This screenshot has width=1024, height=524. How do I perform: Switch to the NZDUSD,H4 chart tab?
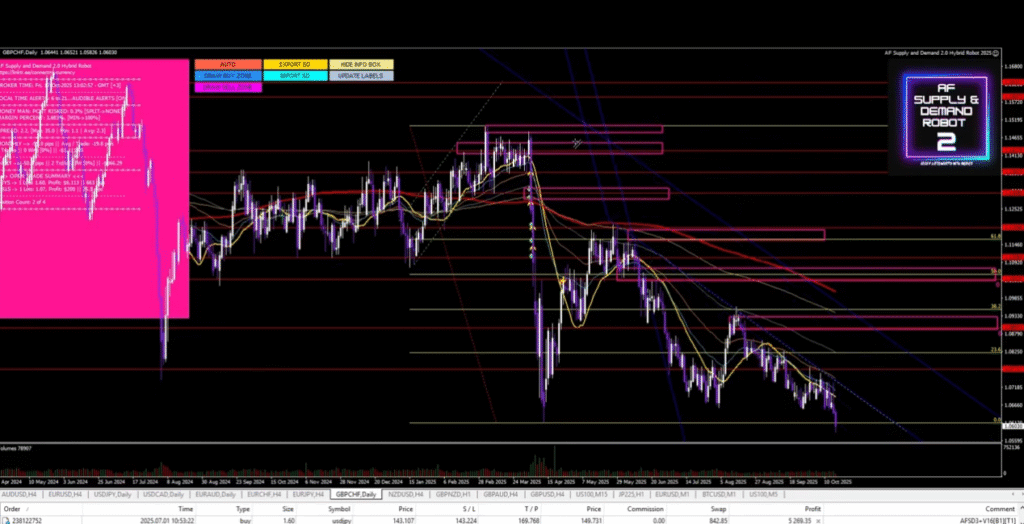coord(406,495)
